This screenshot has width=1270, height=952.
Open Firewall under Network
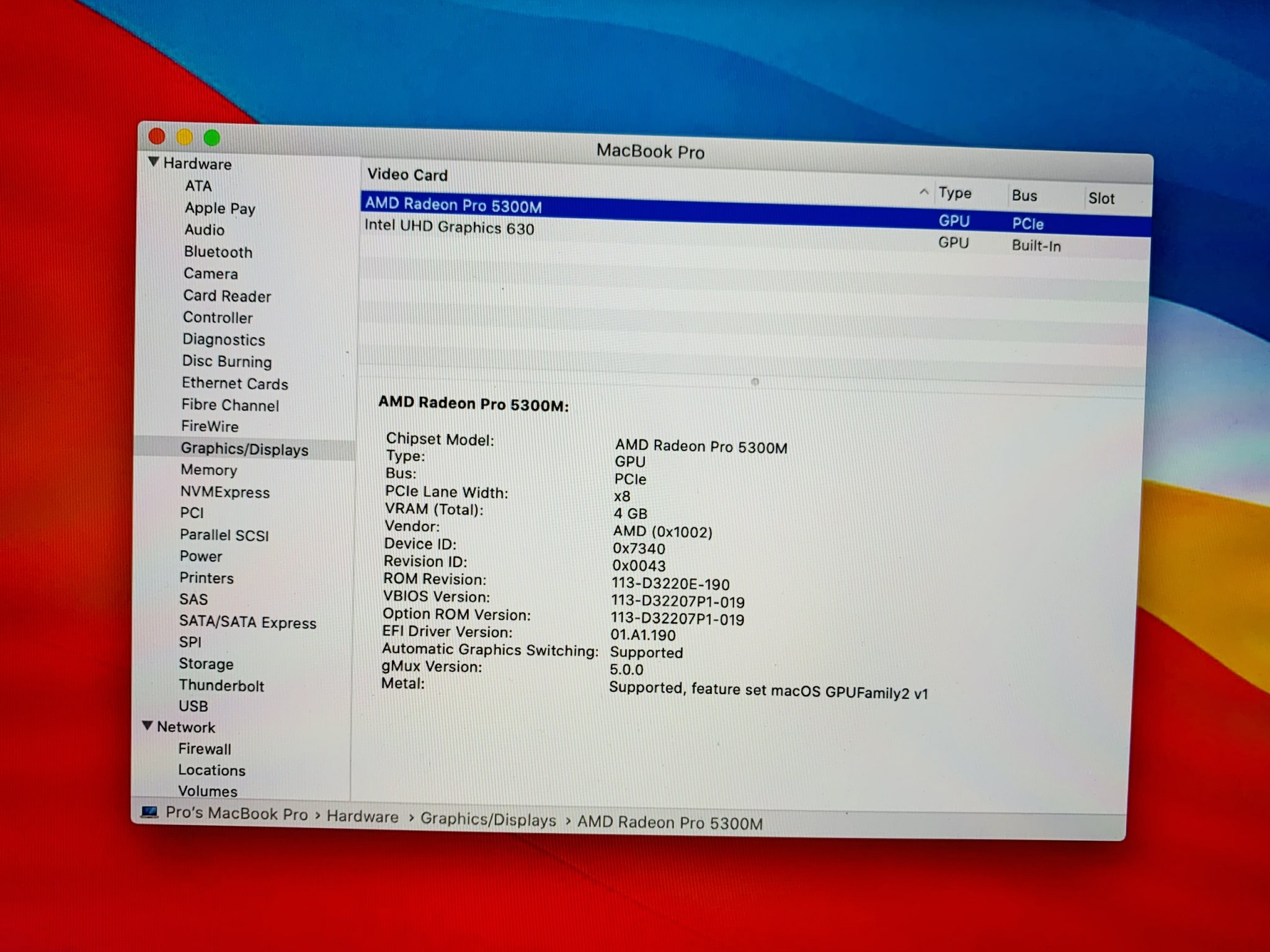pyautogui.click(x=205, y=749)
